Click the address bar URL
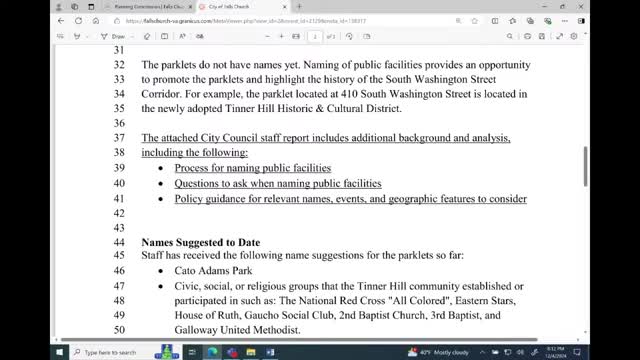Screen dimensions: 640x360 click(x=246, y=21)
